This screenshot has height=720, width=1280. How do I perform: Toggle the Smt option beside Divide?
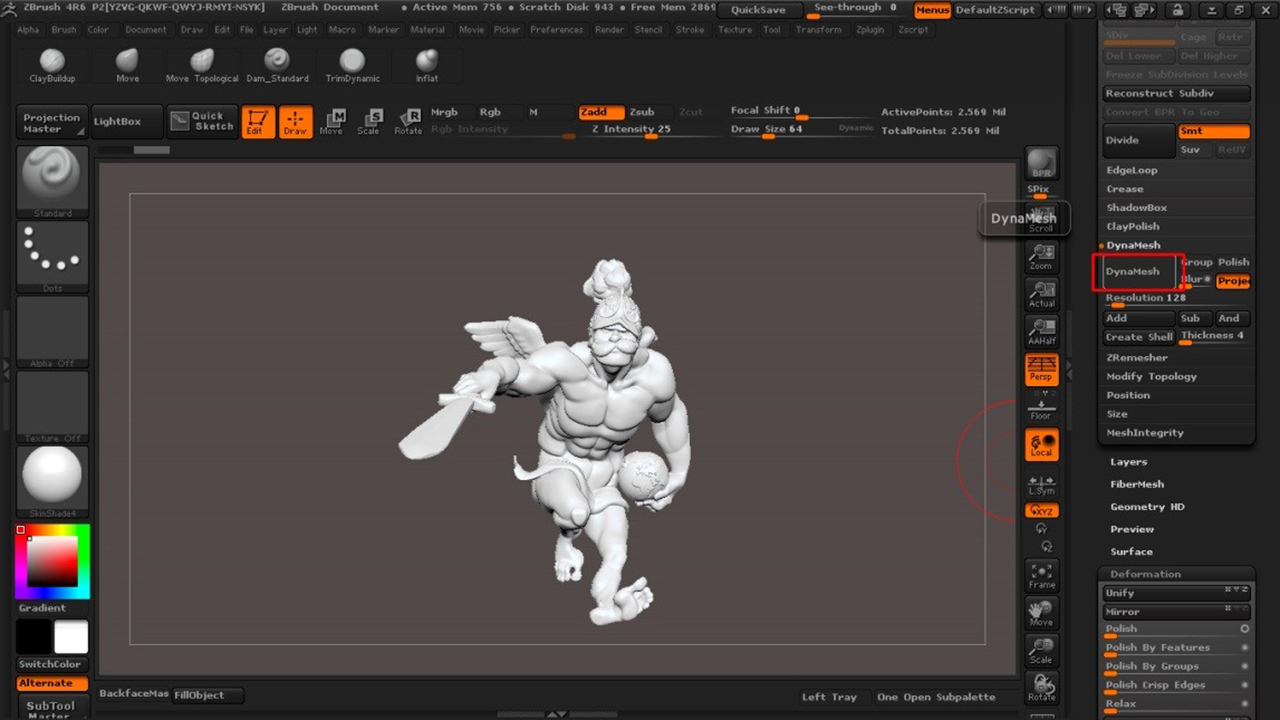1213,131
